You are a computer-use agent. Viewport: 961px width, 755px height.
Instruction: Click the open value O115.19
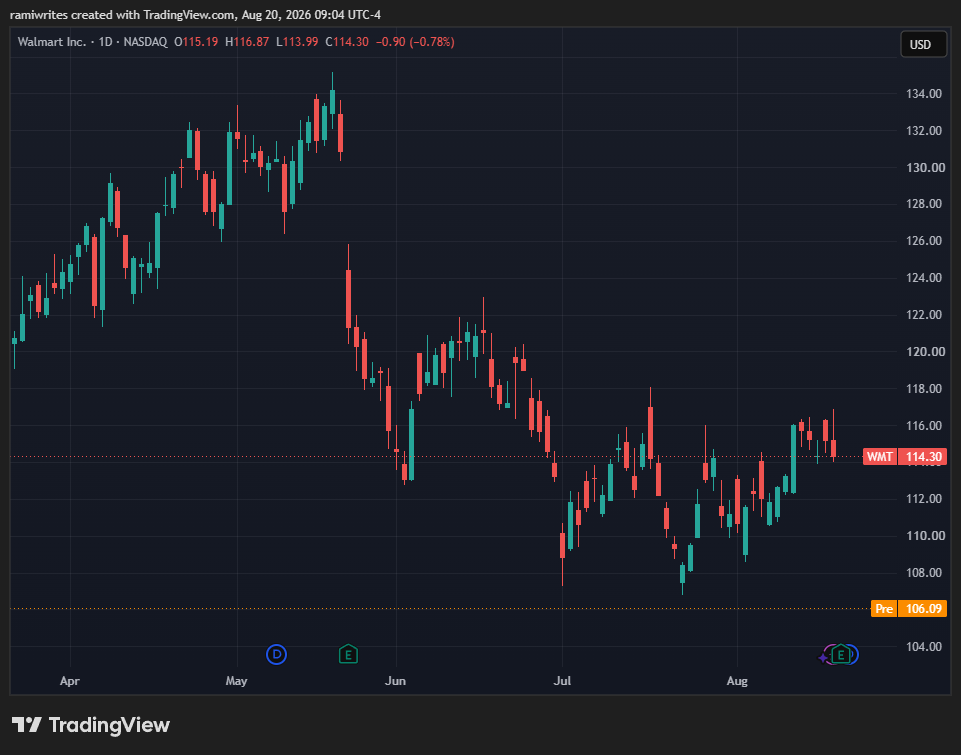[x=196, y=42]
